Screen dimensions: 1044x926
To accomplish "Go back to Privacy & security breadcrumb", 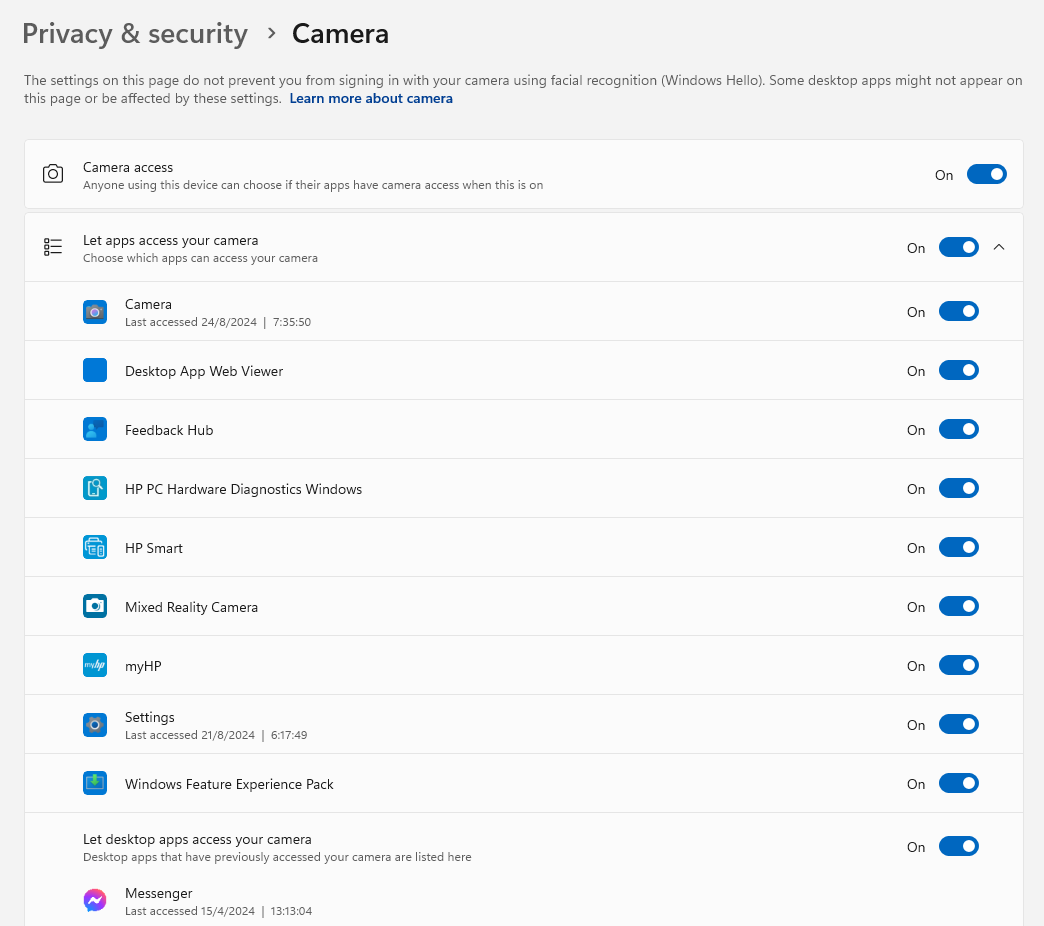I will point(134,34).
